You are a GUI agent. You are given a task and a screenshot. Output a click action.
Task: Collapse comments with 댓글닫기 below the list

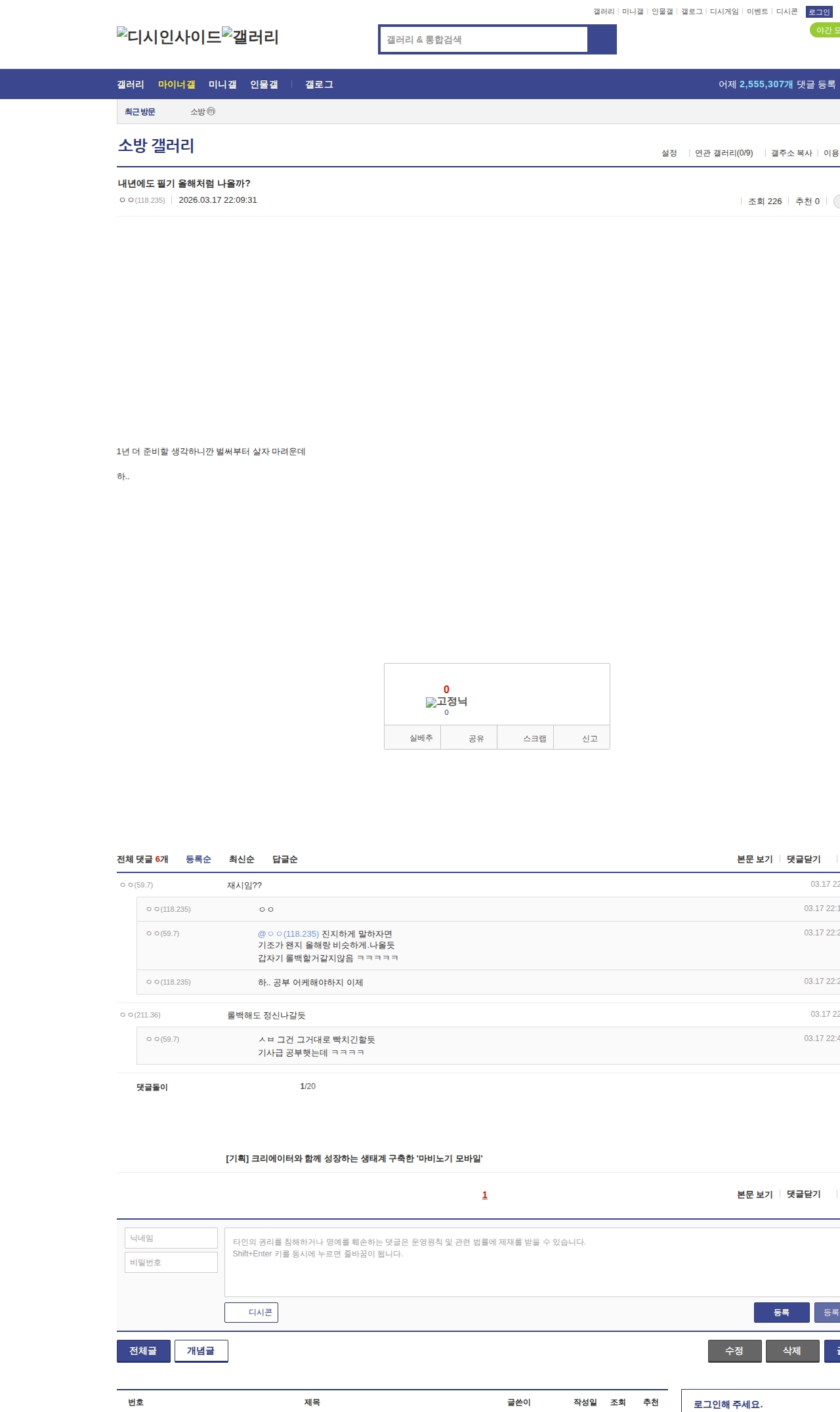coord(804,1194)
